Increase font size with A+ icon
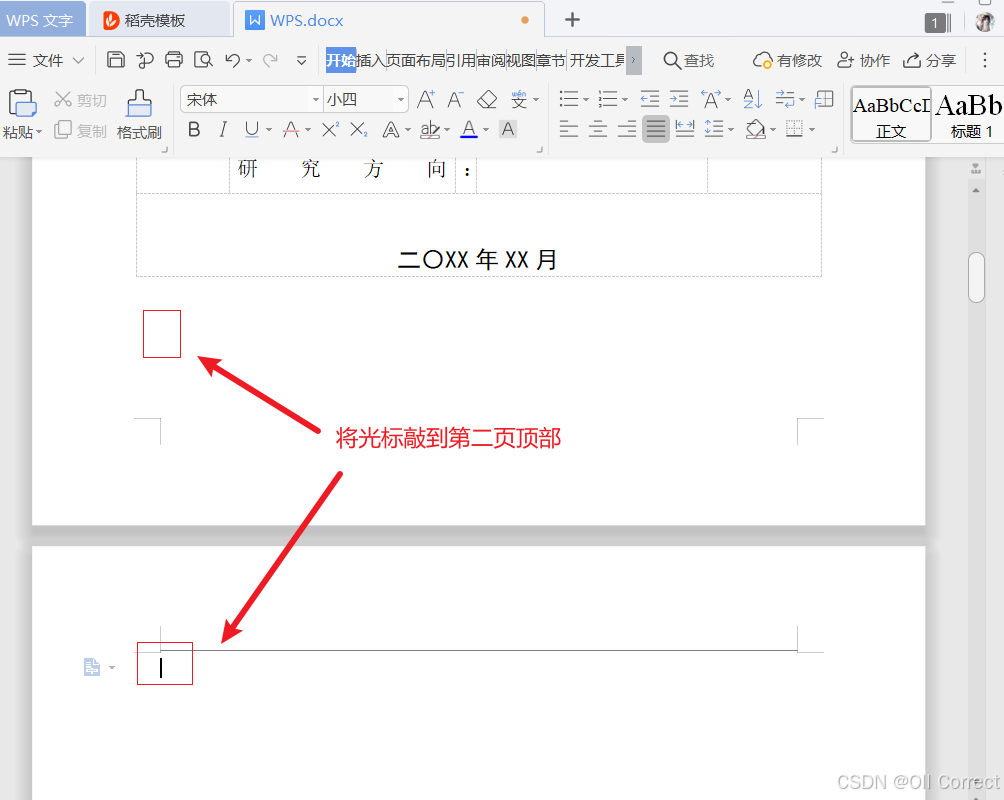The image size is (1004, 800). [x=426, y=99]
